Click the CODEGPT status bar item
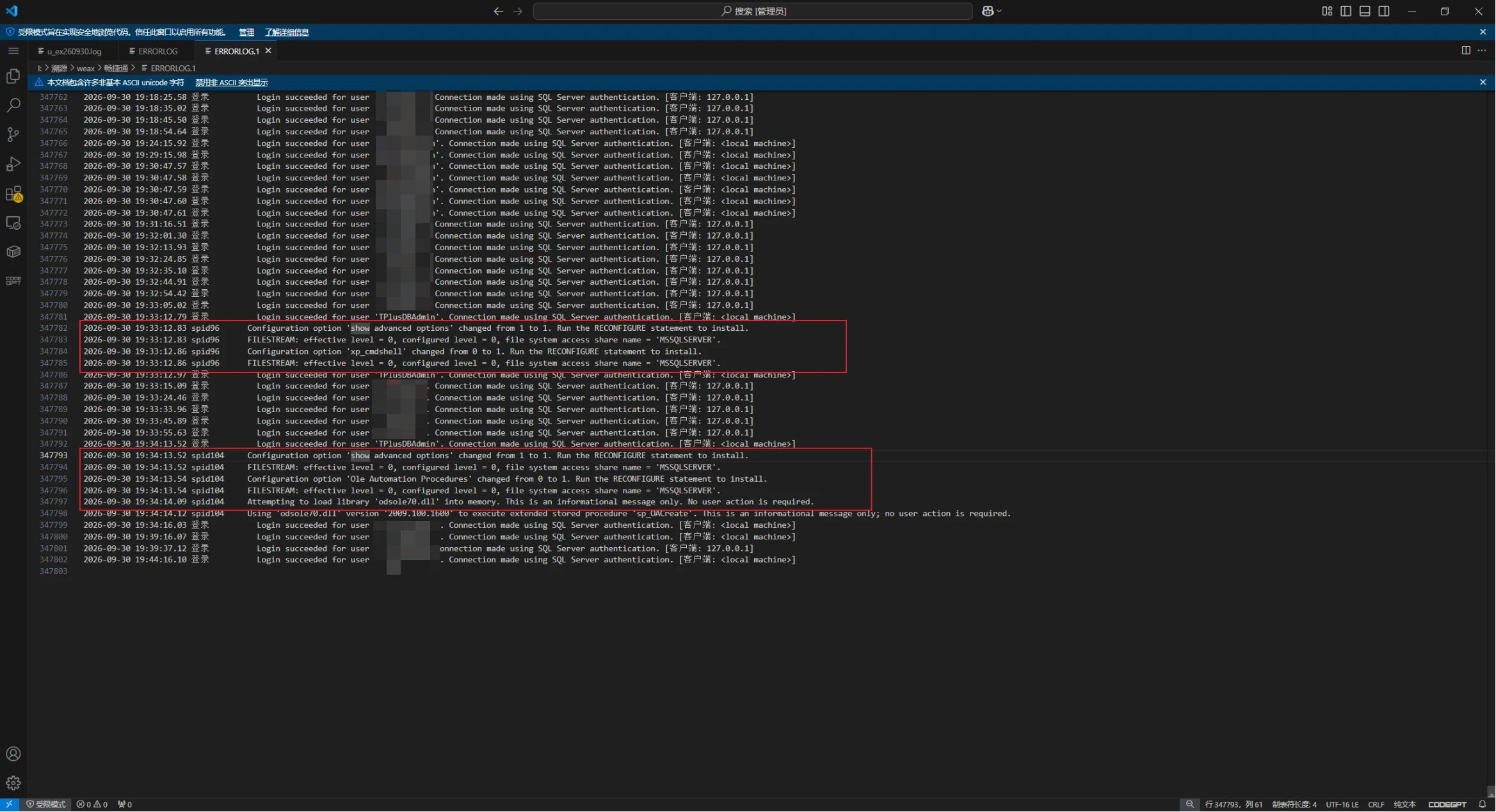Screen dimensions: 1496x812 click(x=1447, y=805)
